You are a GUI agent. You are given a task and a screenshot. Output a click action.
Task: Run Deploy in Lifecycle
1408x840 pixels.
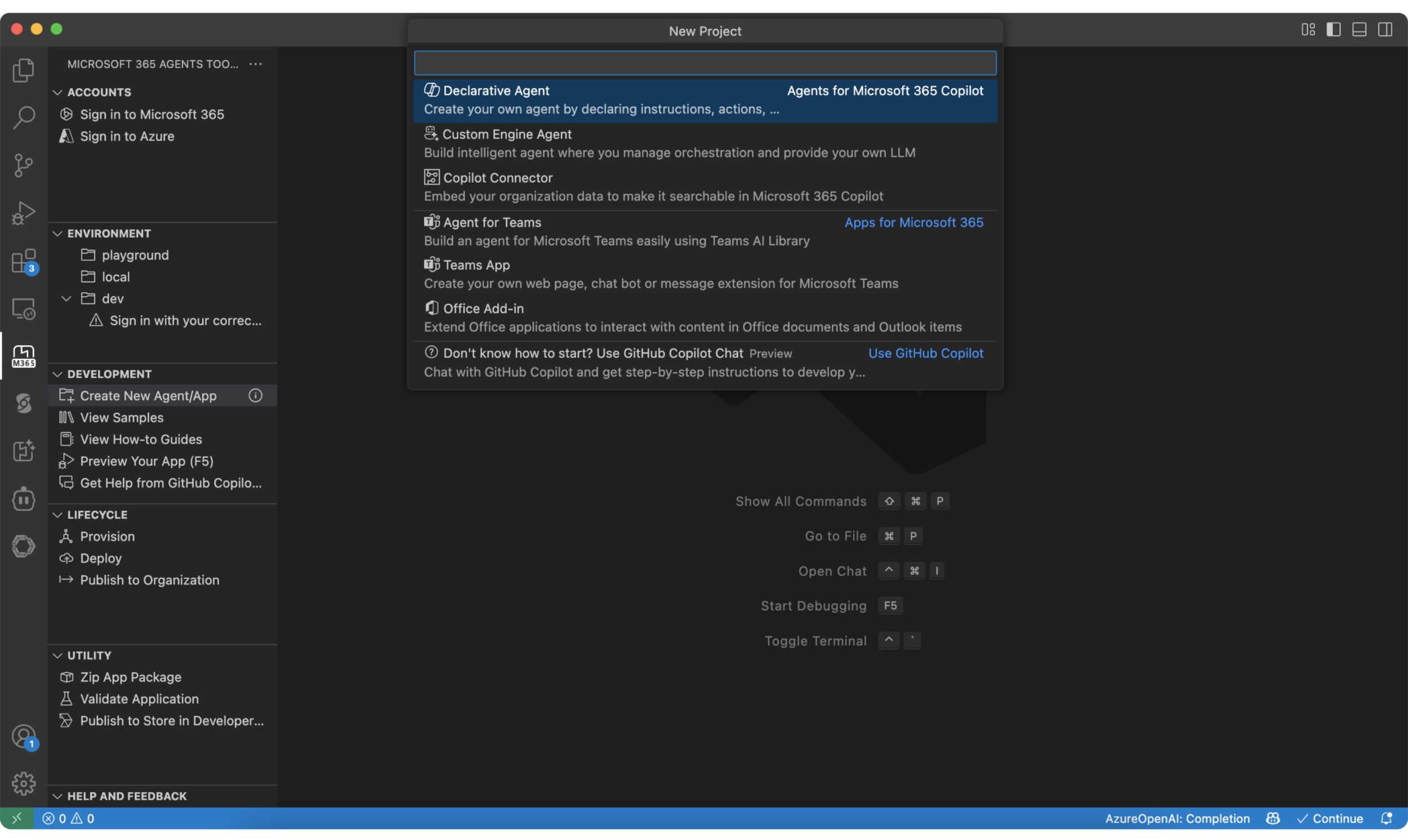click(163, 557)
